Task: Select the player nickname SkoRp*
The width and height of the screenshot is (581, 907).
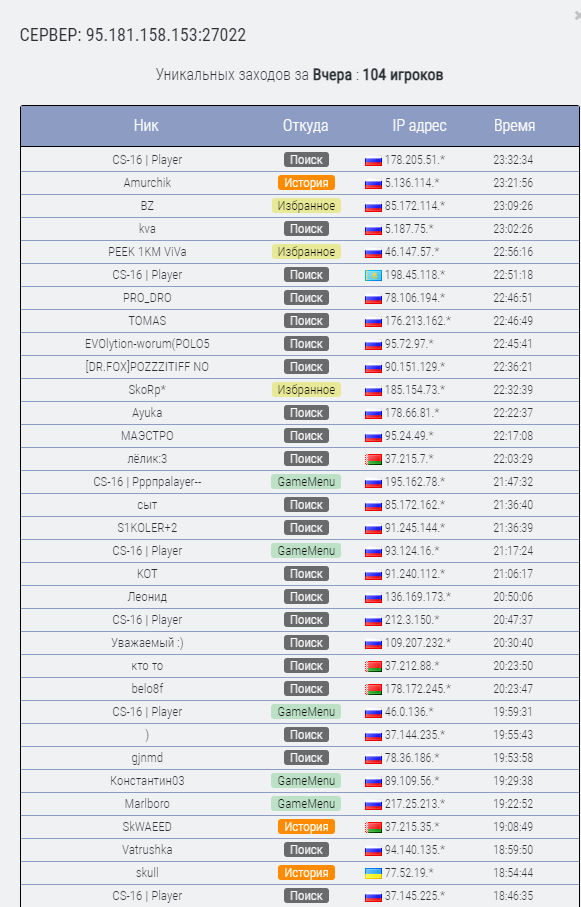Action: point(147,390)
